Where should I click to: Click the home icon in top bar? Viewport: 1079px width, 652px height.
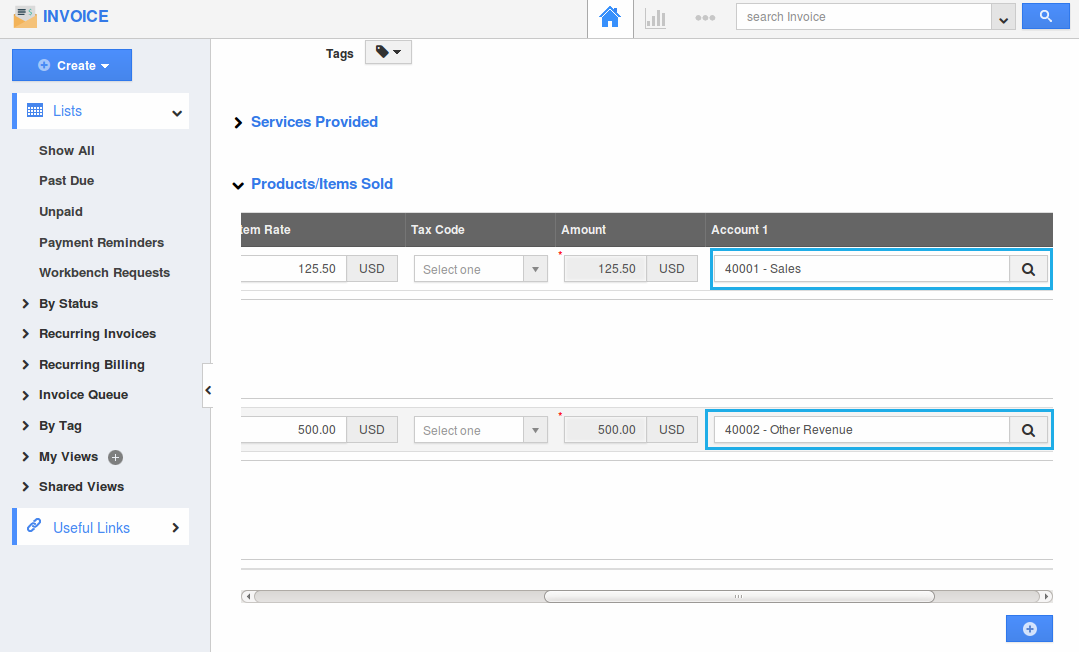tap(609, 16)
